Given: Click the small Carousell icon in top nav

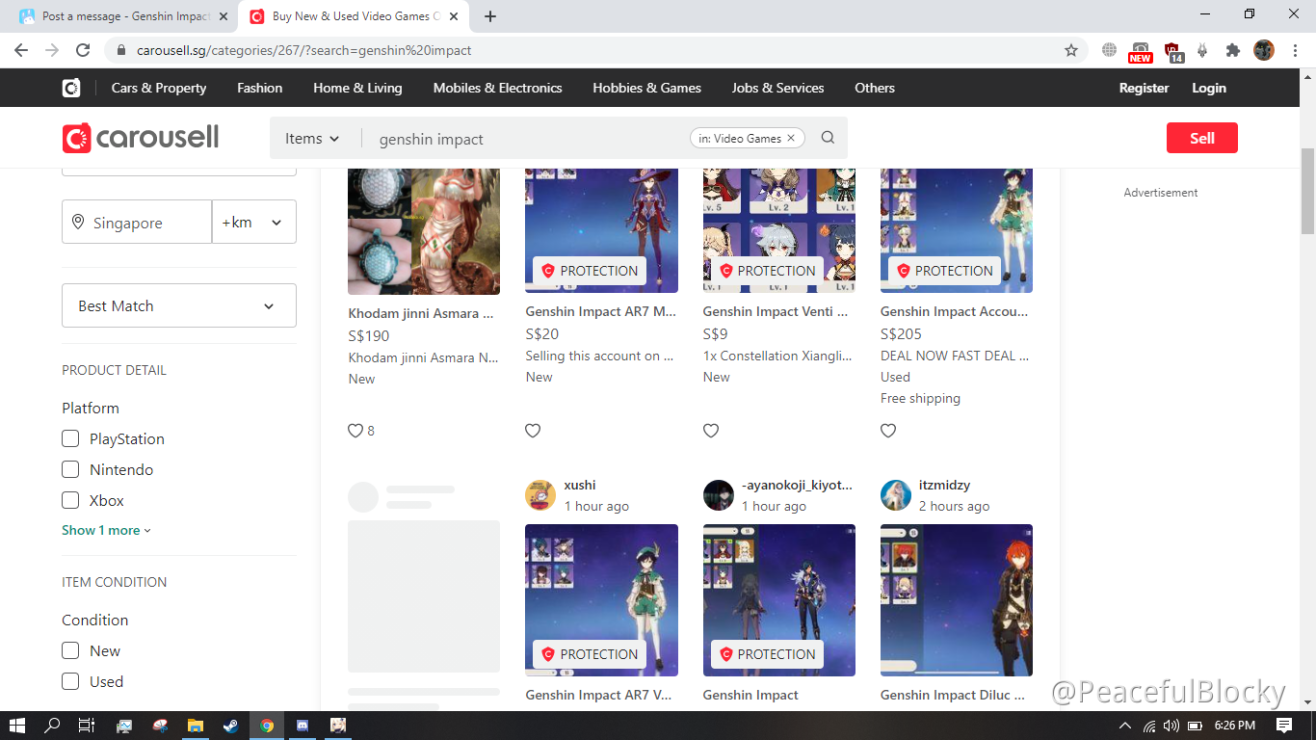Looking at the screenshot, I should pos(71,88).
